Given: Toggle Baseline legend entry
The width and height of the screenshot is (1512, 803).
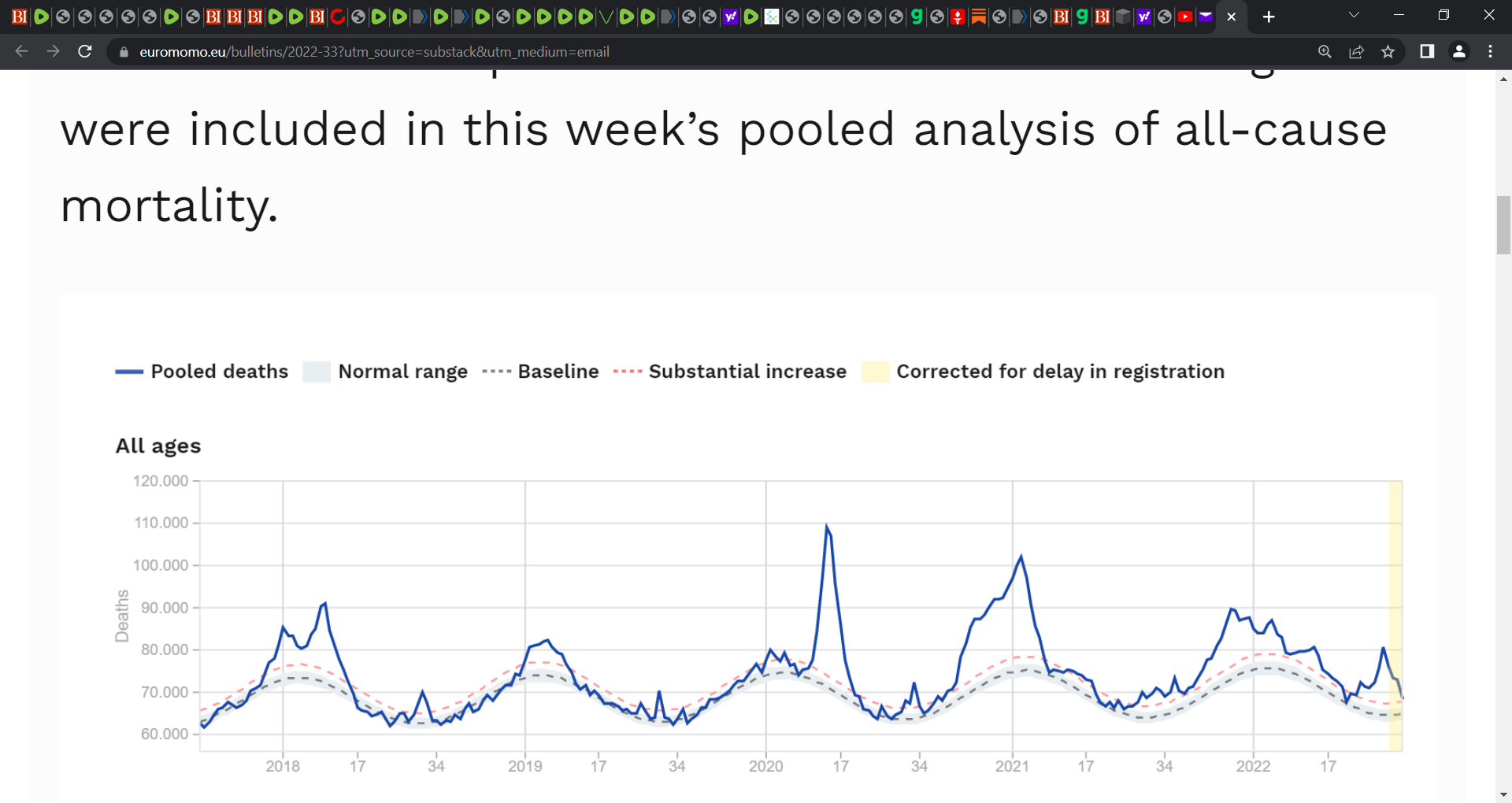Looking at the screenshot, I should 540,372.
